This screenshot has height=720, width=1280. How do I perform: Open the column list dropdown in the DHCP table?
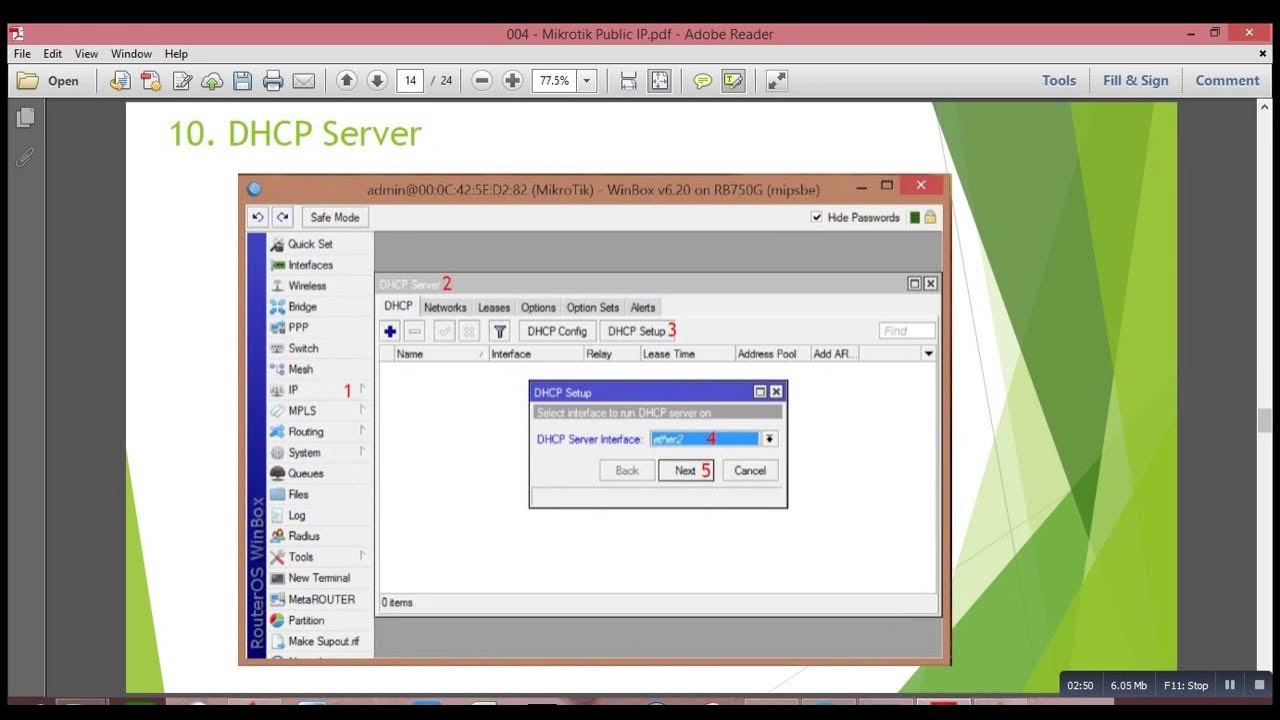pos(928,354)
